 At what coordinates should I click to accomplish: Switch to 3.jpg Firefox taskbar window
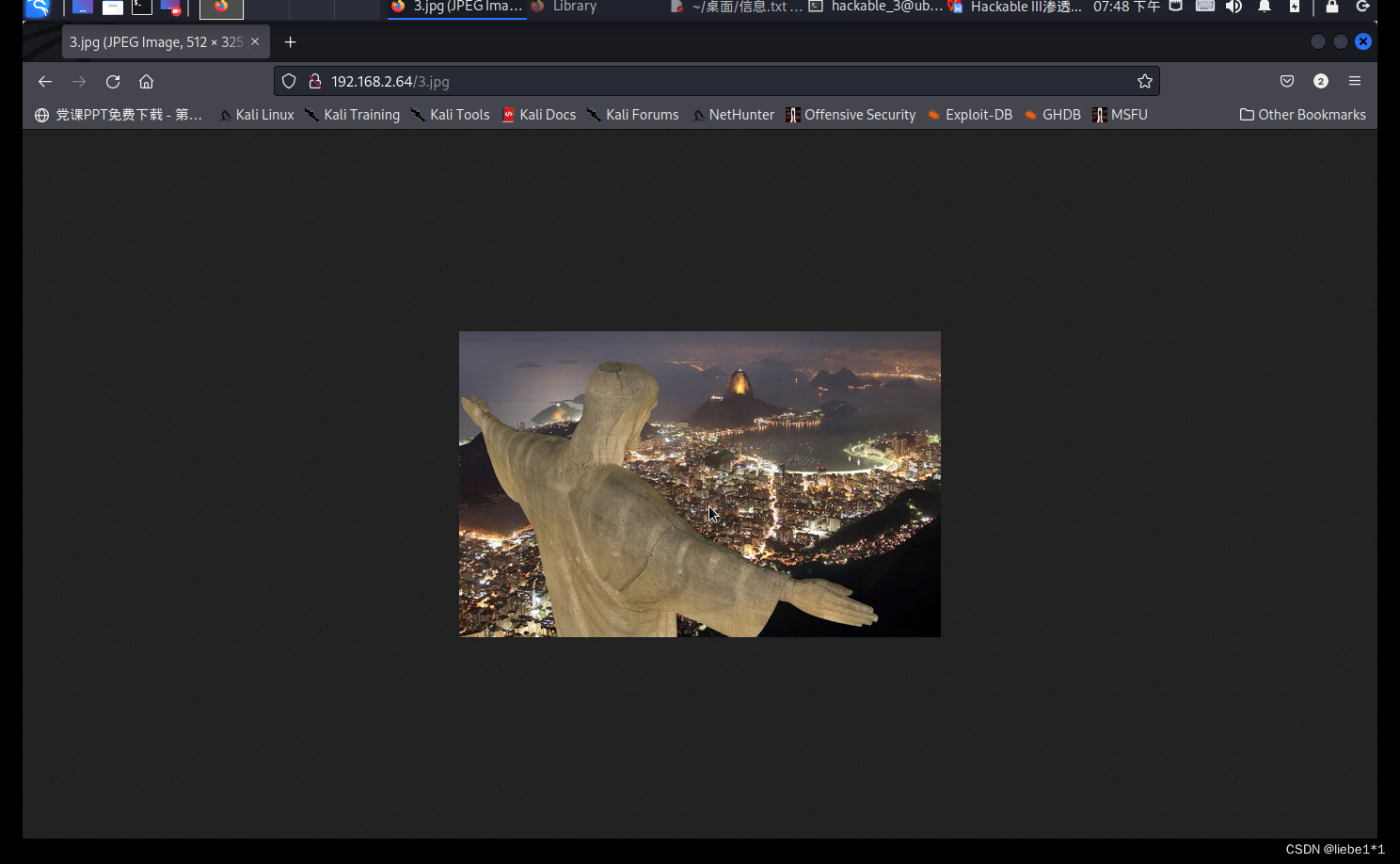coord(456,8)
